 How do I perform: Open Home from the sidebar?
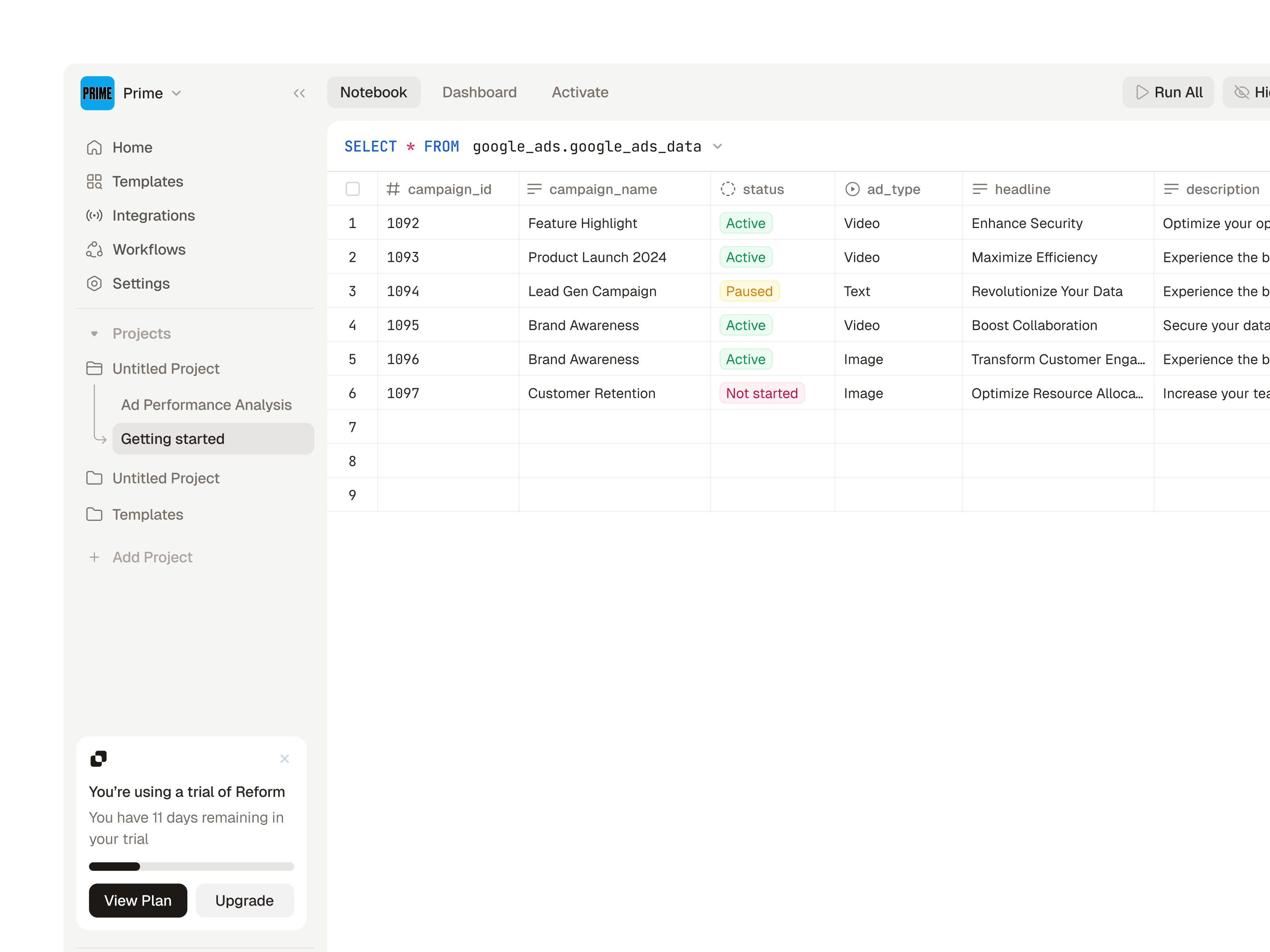(x=133, y=148)
